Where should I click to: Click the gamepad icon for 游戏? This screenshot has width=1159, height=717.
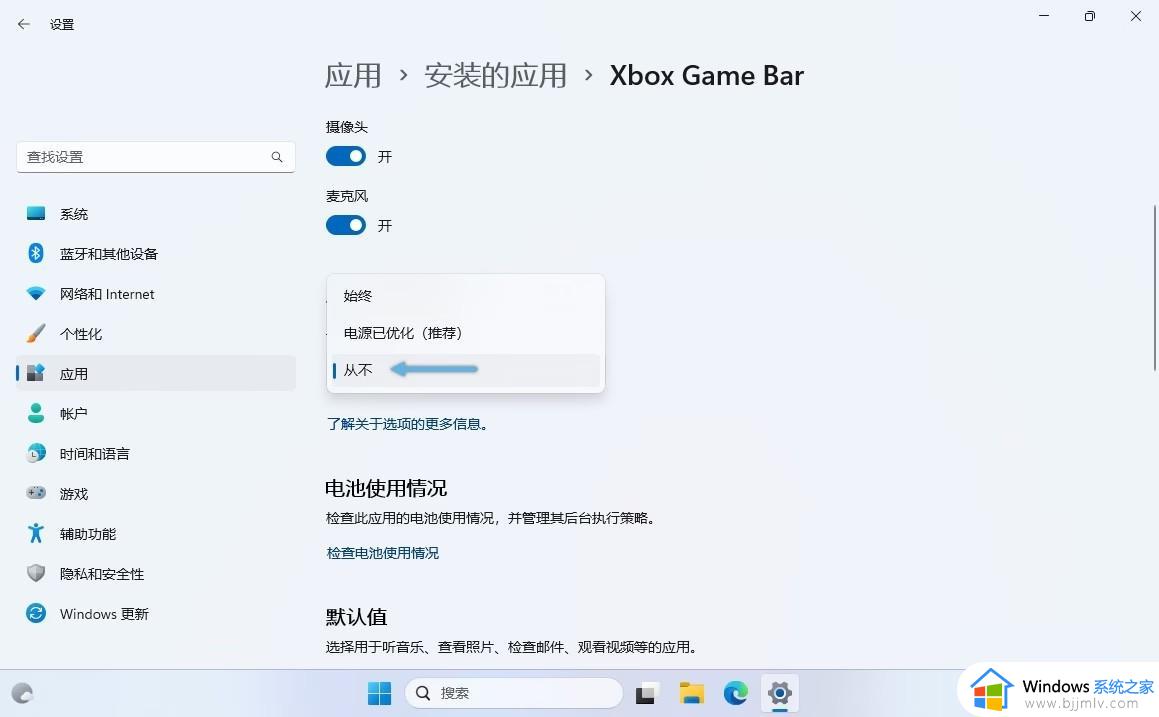click(x=35, y=493)
